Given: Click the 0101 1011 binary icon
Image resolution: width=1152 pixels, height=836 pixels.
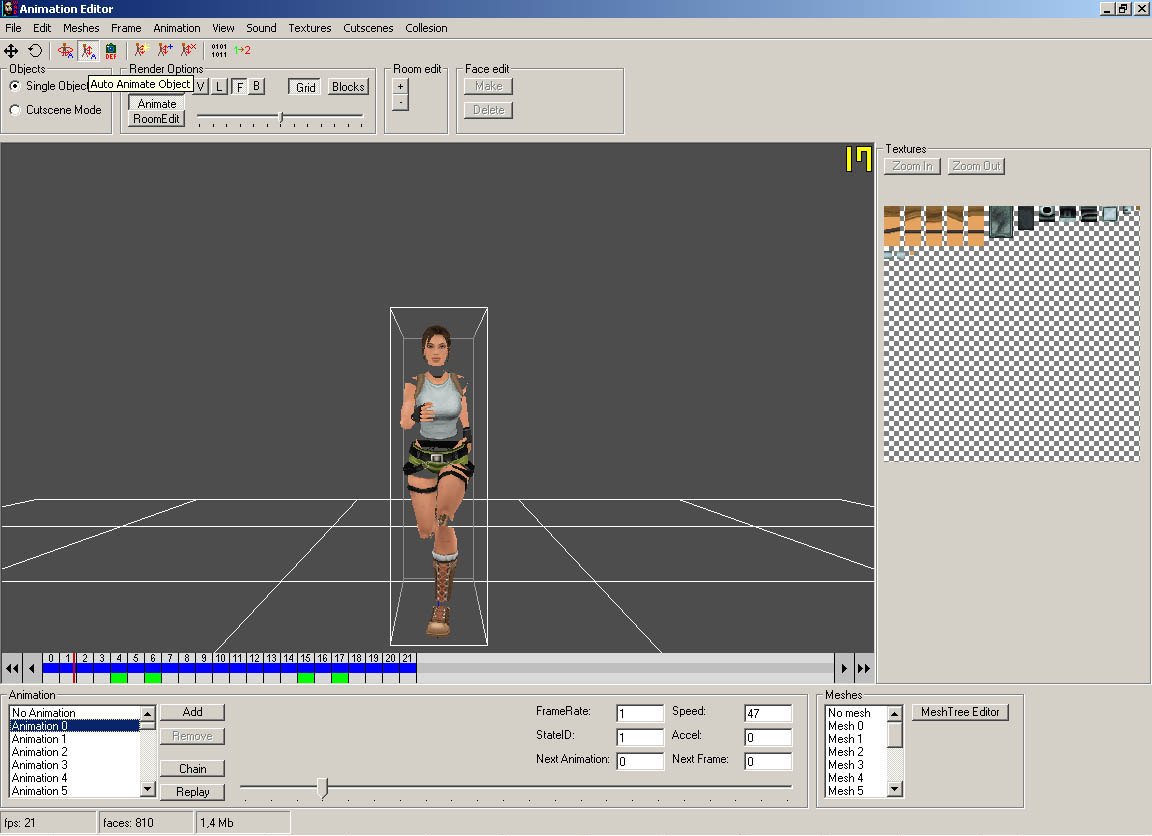Looking at the screenshot, I should pyautogui.click(x=219, y=50).
